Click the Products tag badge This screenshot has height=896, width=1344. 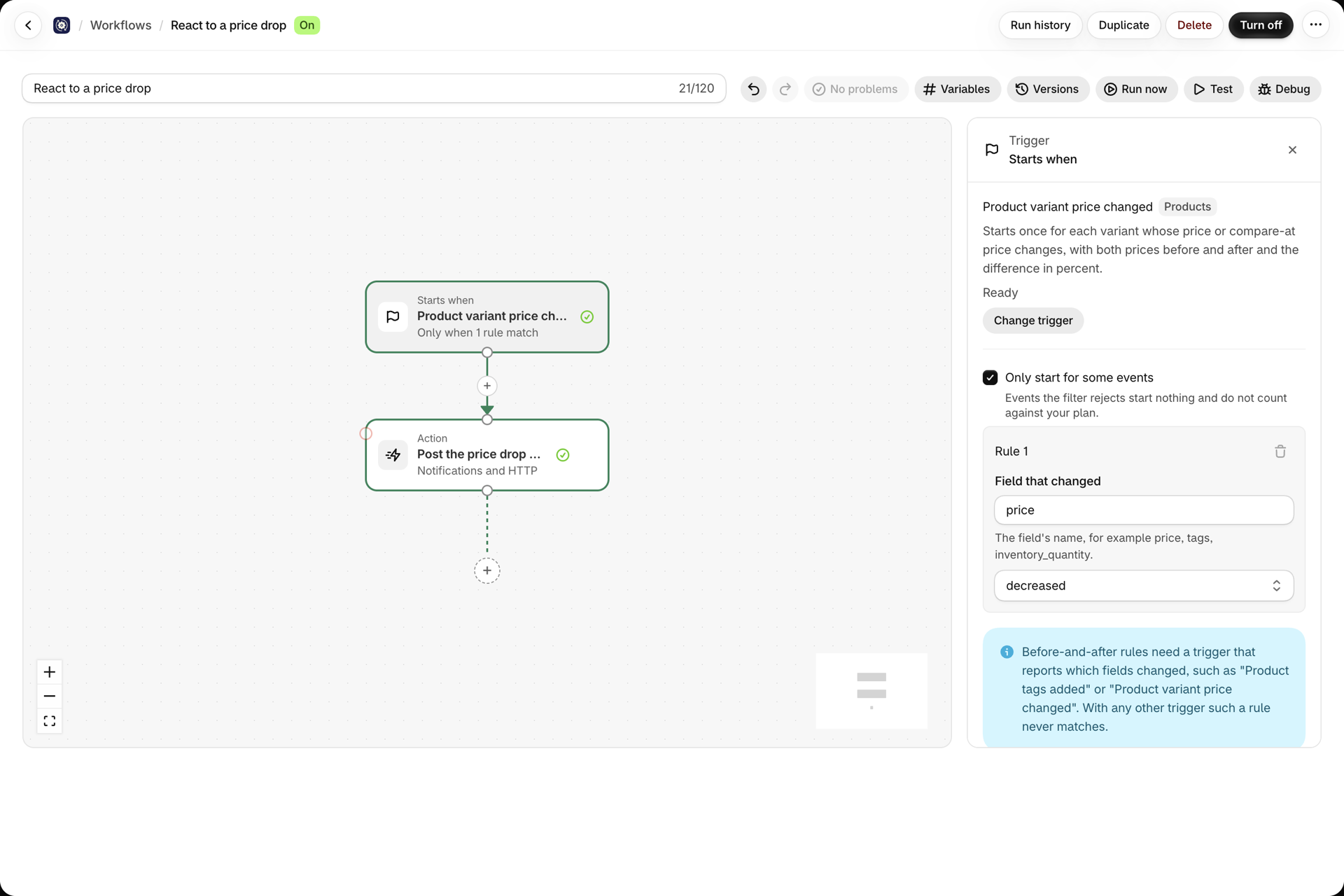point(1187,206)
